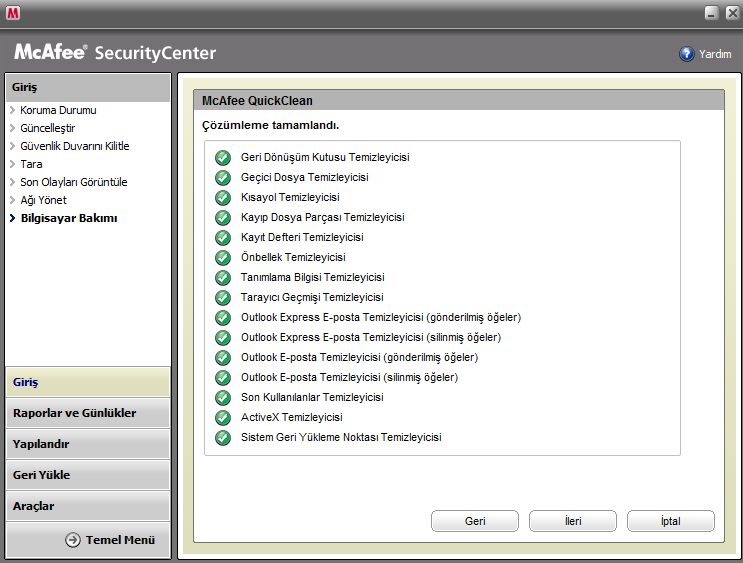Open the Araçlar tab
The image size is (743, 563).
pyautogui.click(x=88, y=506)
